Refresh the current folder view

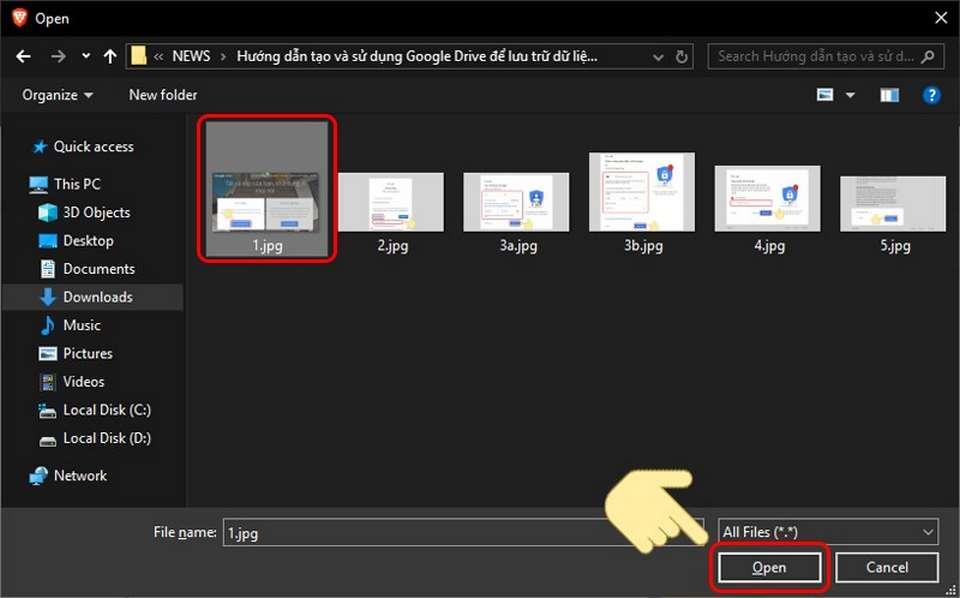point(682,57)
